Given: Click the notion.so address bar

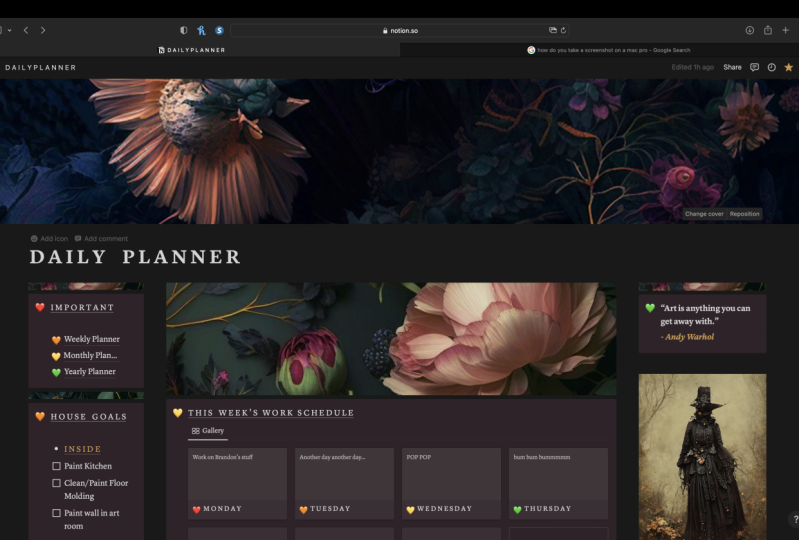Looking at the screenshot, I should click(400, 31).
